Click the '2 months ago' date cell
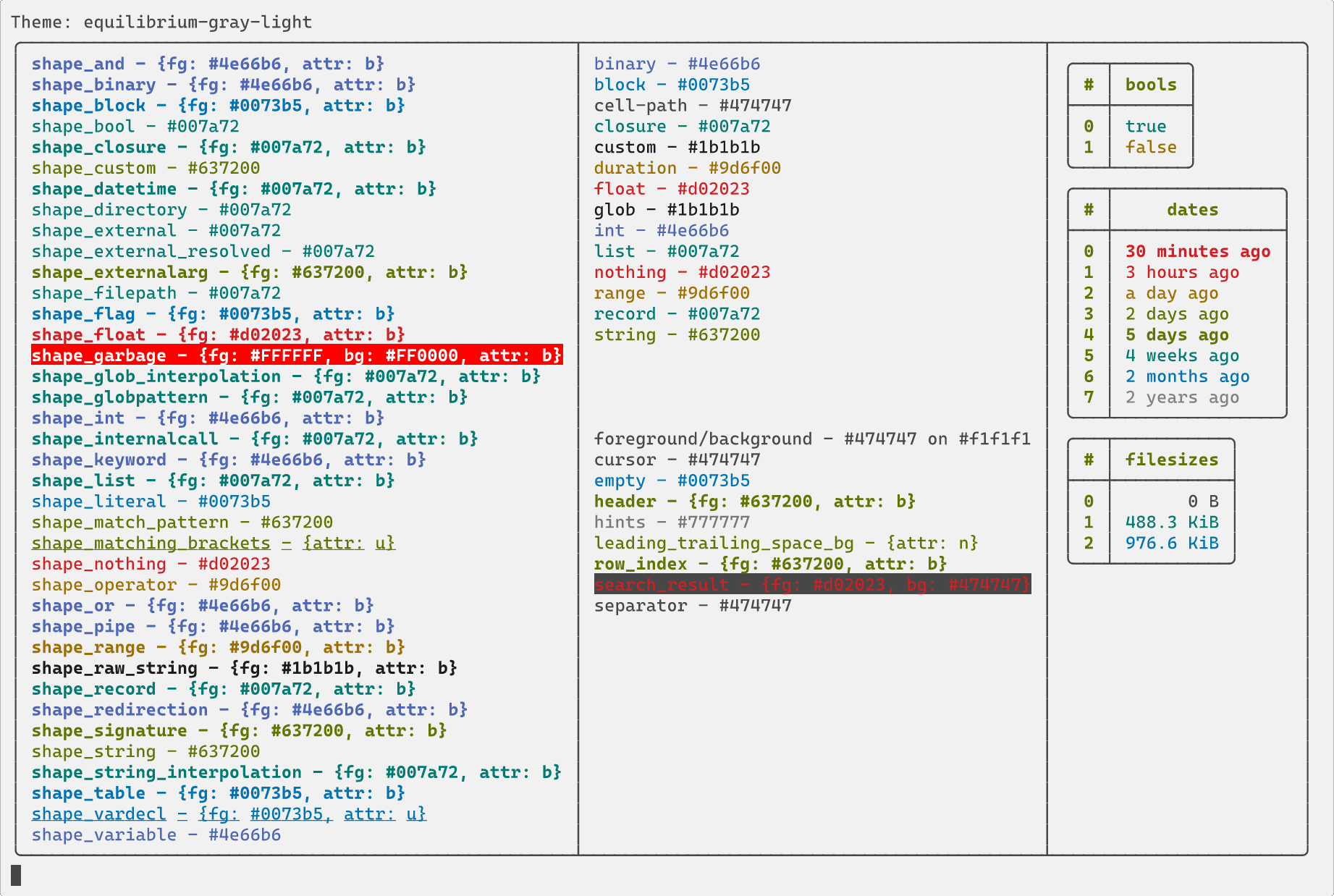 pyautogui.click(x=1188, y=376)
